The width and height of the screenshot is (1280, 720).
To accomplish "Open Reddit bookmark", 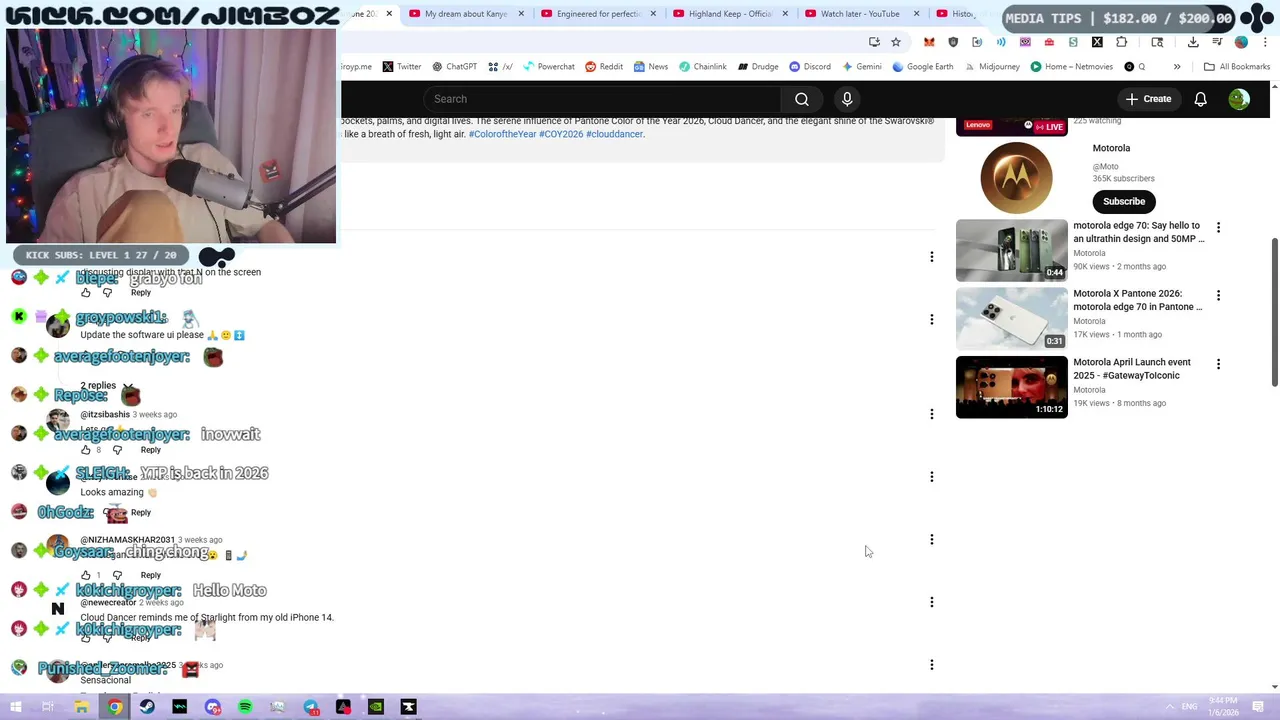I will [604, 67].
